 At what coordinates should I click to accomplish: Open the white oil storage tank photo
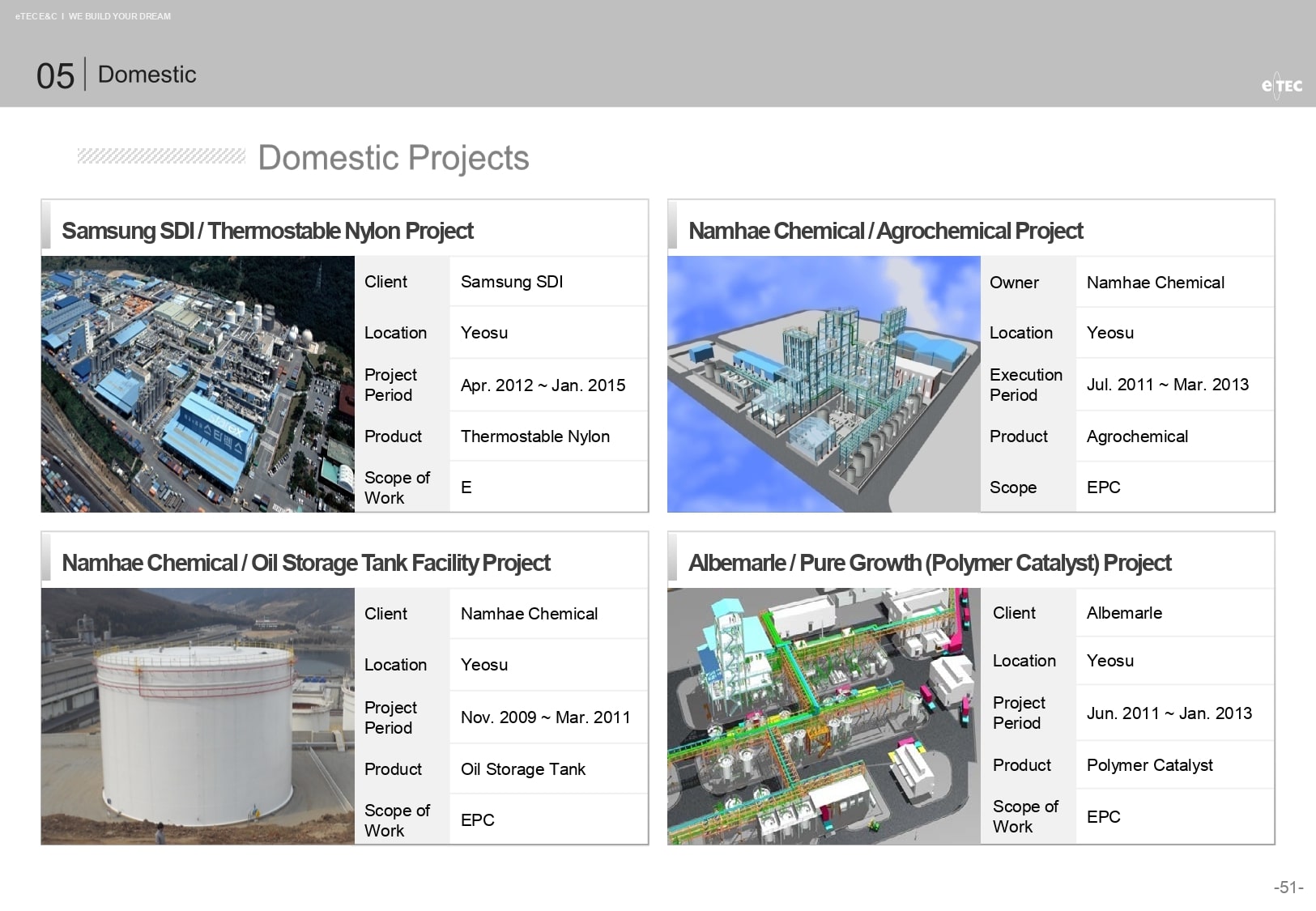coord(198,717)
